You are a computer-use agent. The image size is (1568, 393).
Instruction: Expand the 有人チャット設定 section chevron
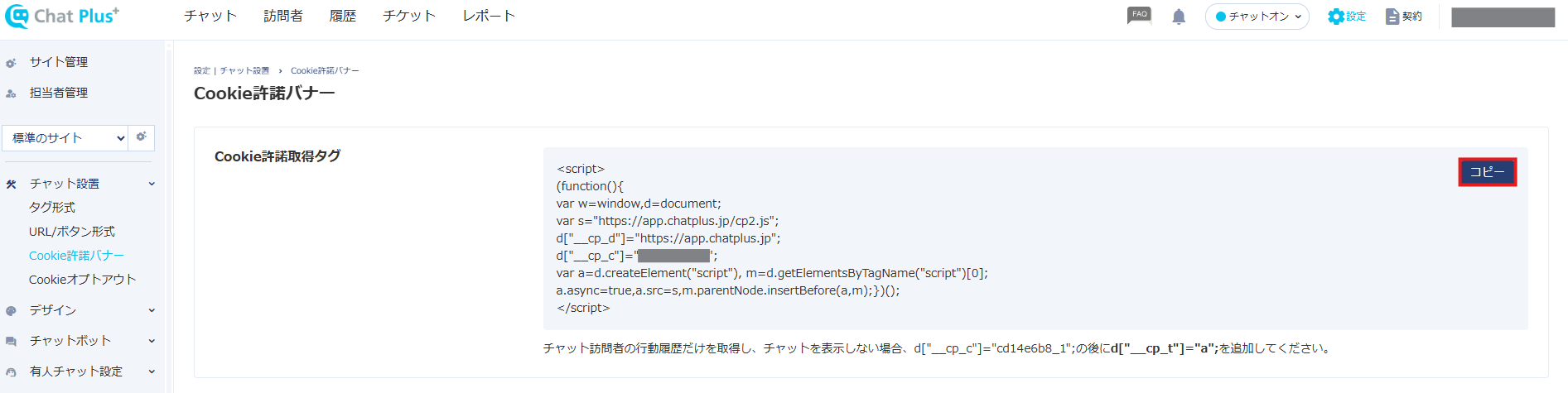(152, 371)
